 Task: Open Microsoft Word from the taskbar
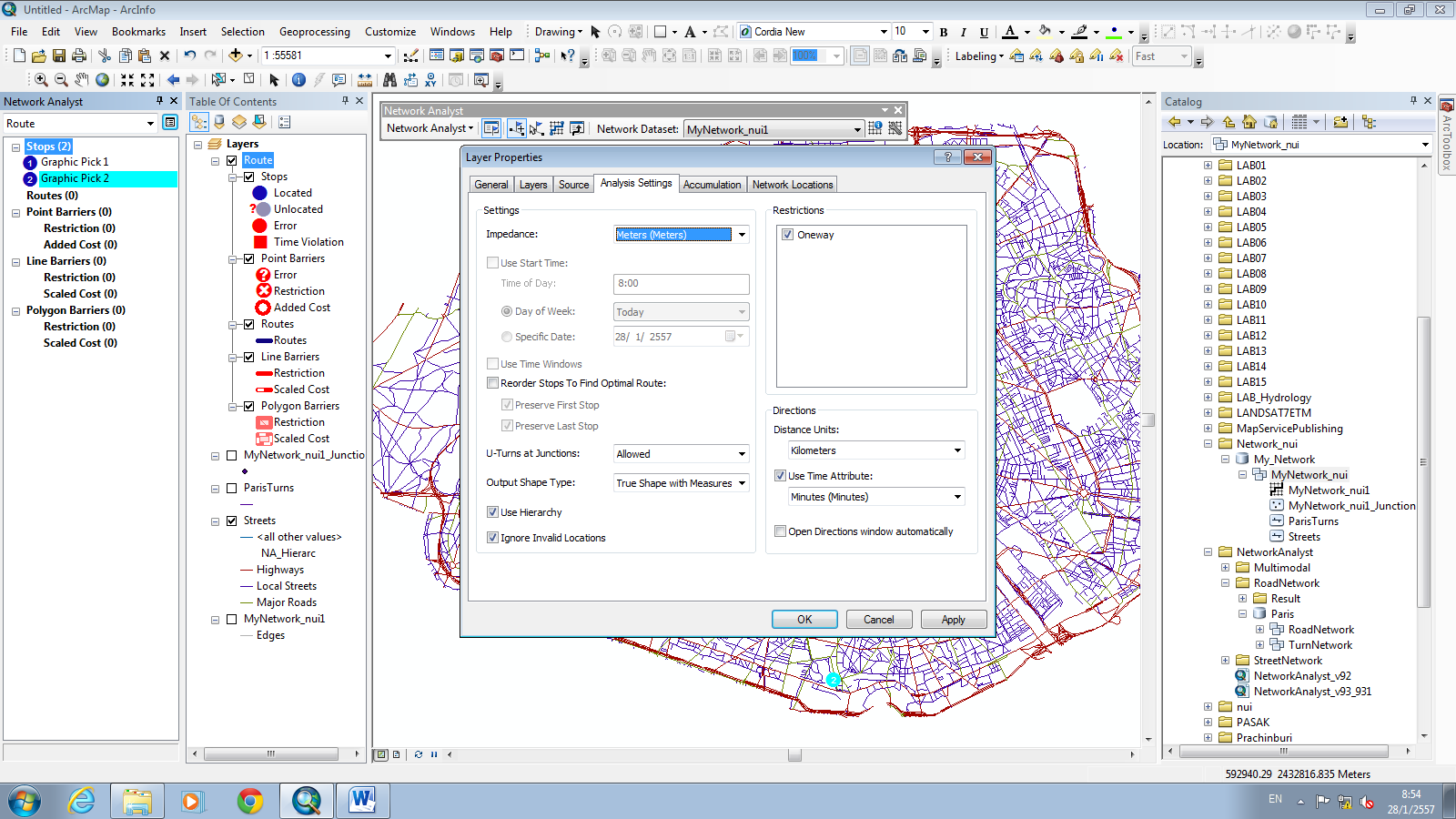[362, 801]
